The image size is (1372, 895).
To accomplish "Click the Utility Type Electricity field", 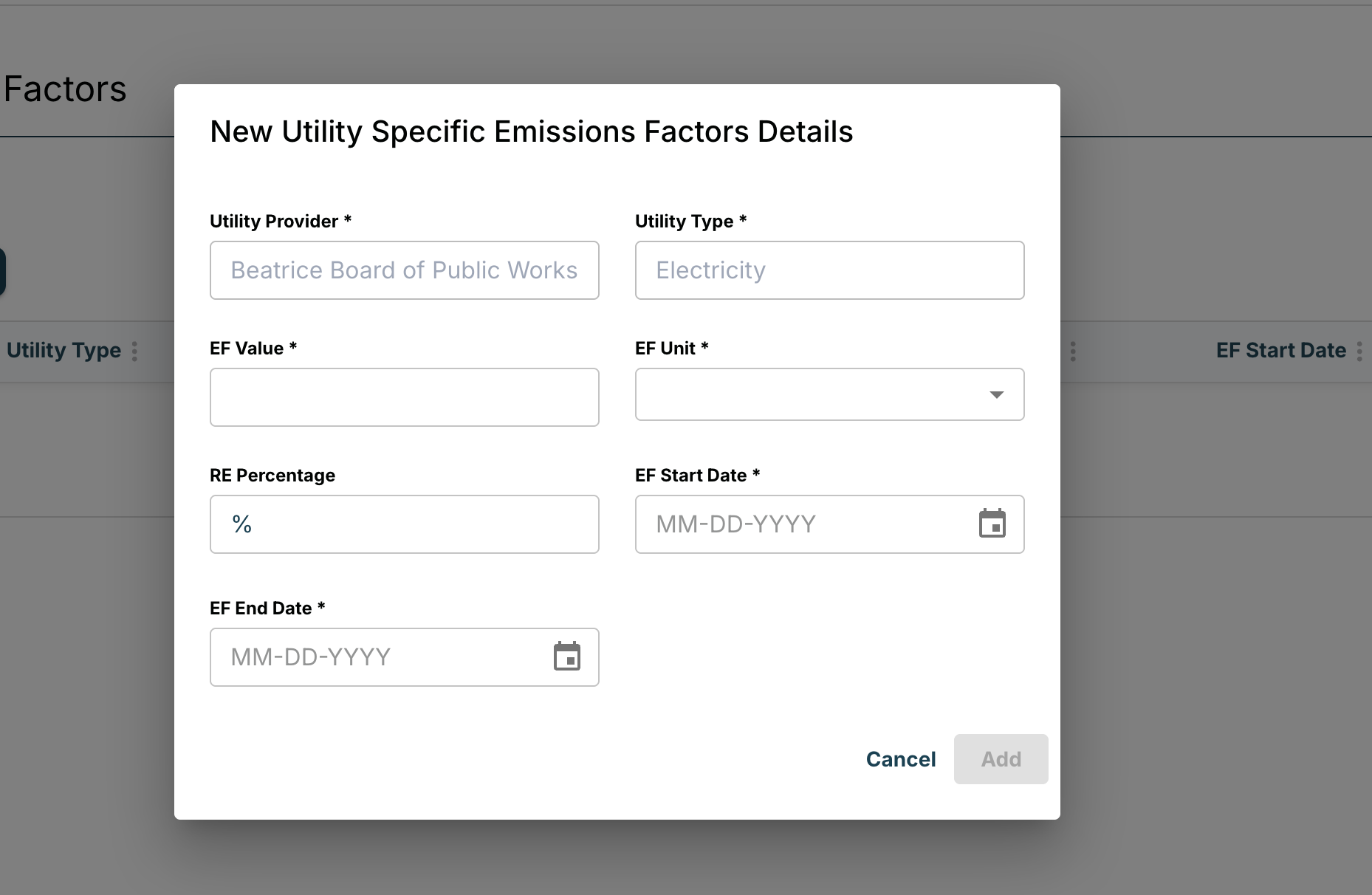I will coord(829,270).
